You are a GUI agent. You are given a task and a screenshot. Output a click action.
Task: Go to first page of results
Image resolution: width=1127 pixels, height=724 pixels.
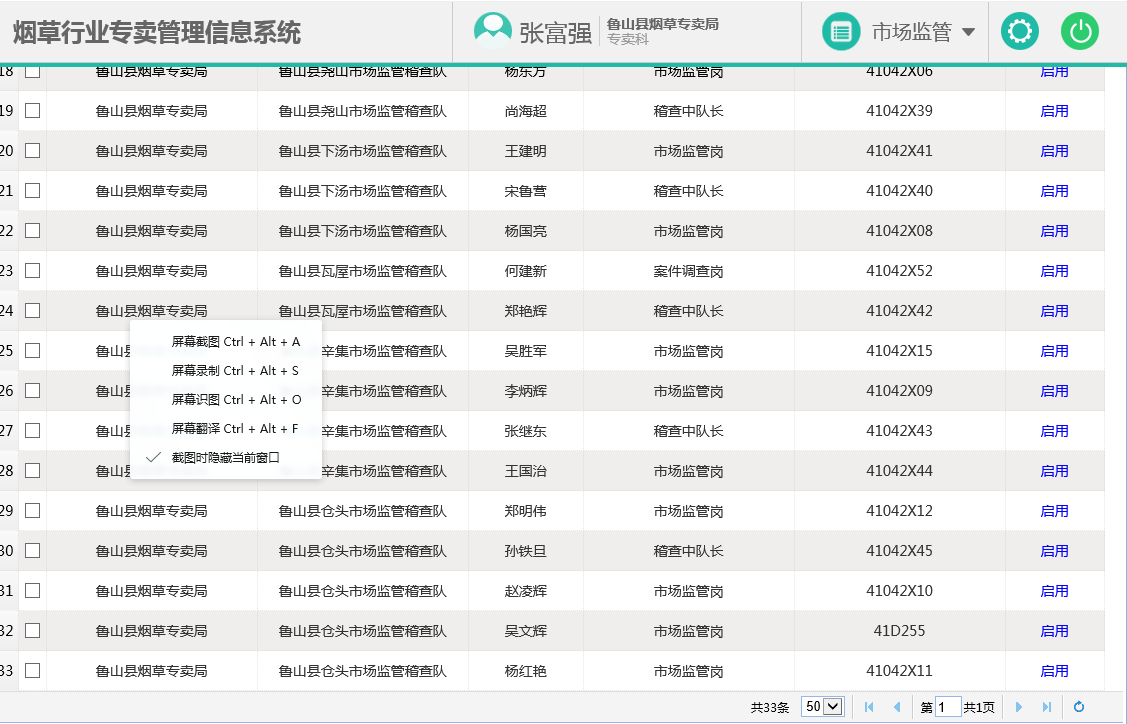tap(869, 707)
